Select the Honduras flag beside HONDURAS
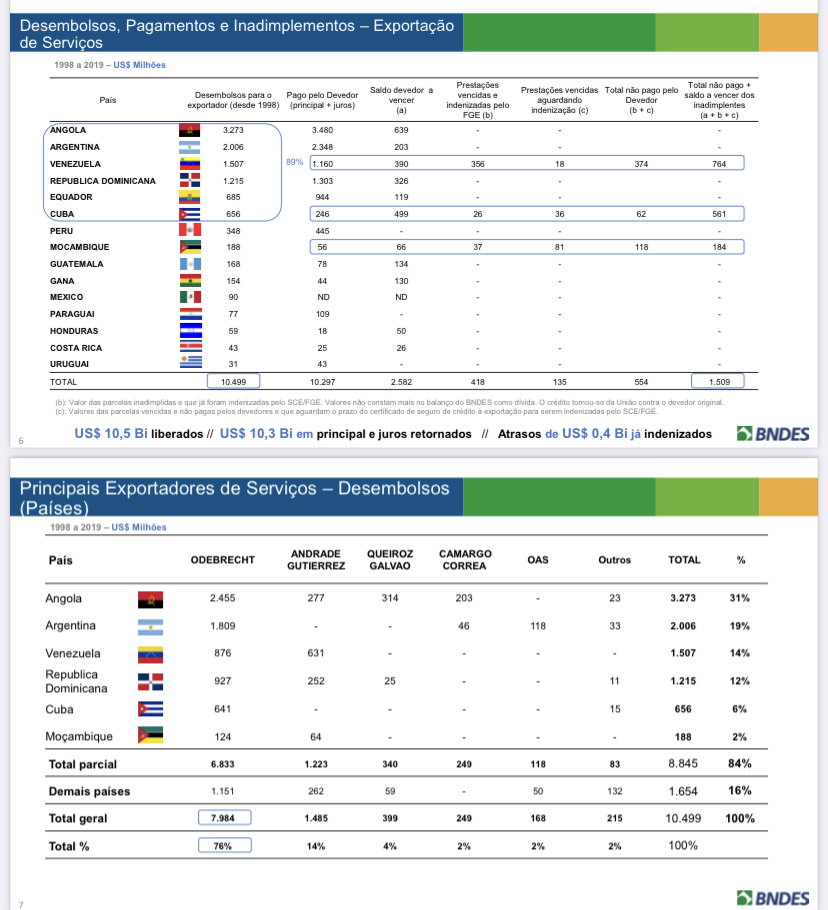 191,331
